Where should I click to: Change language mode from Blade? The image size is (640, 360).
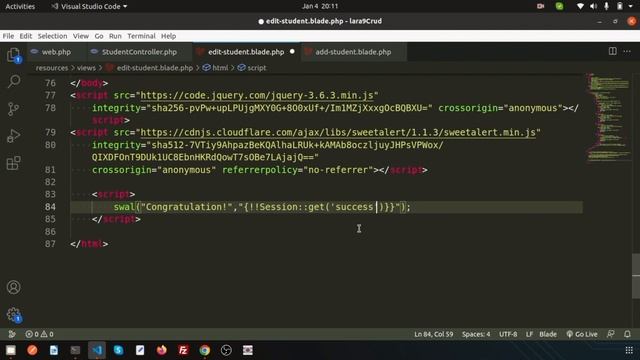[x=548, y=334]
